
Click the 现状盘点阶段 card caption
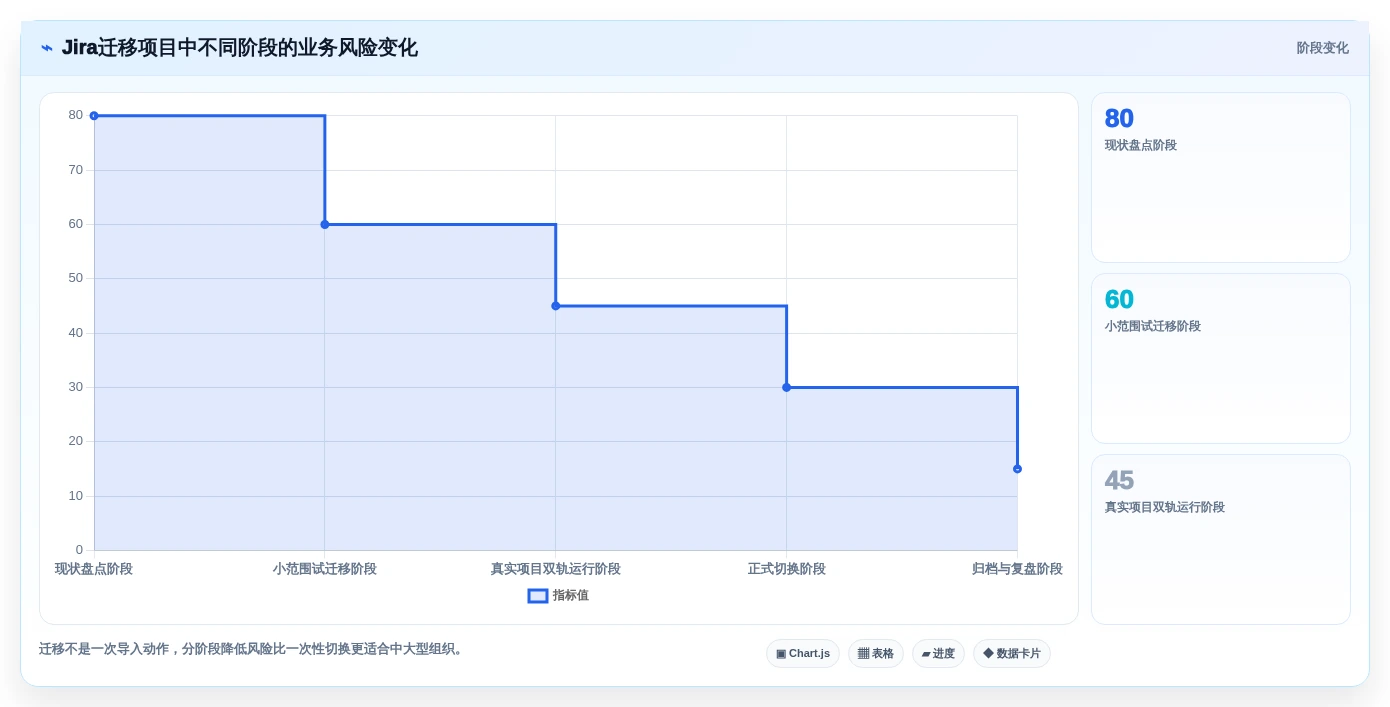[x=1141, y=145]
